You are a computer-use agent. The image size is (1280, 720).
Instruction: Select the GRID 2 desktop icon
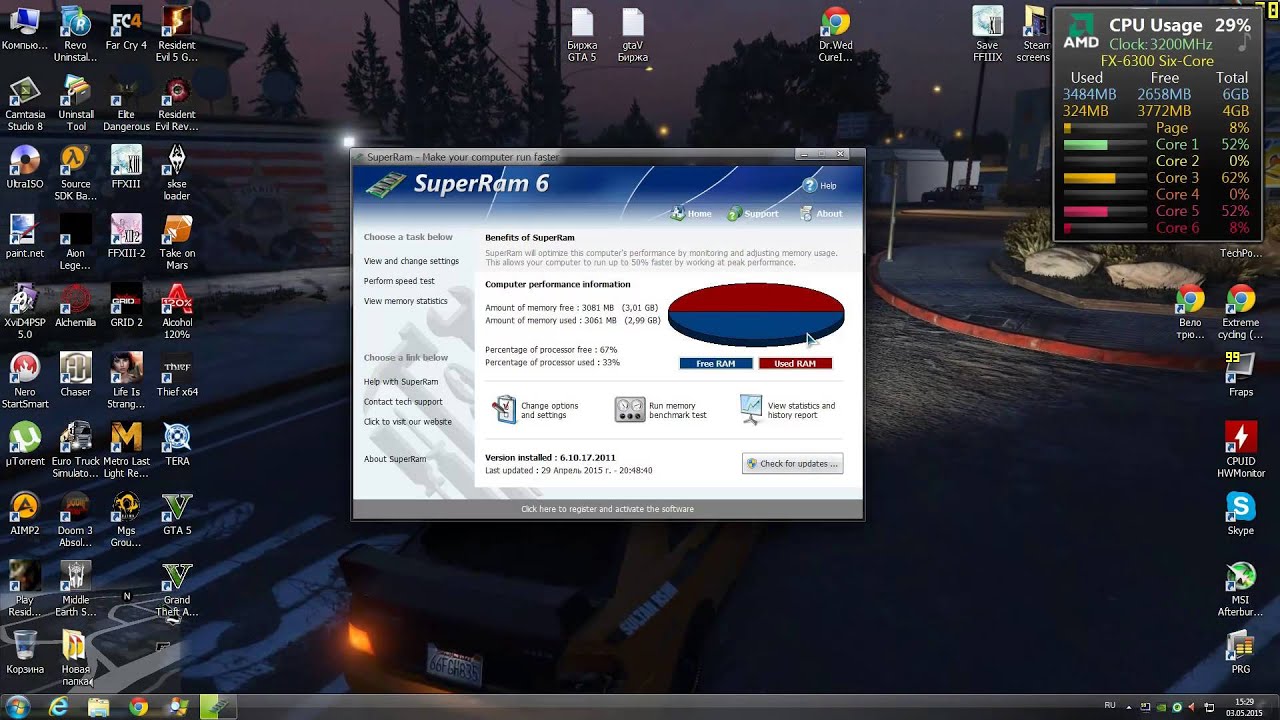coord(126,305)
